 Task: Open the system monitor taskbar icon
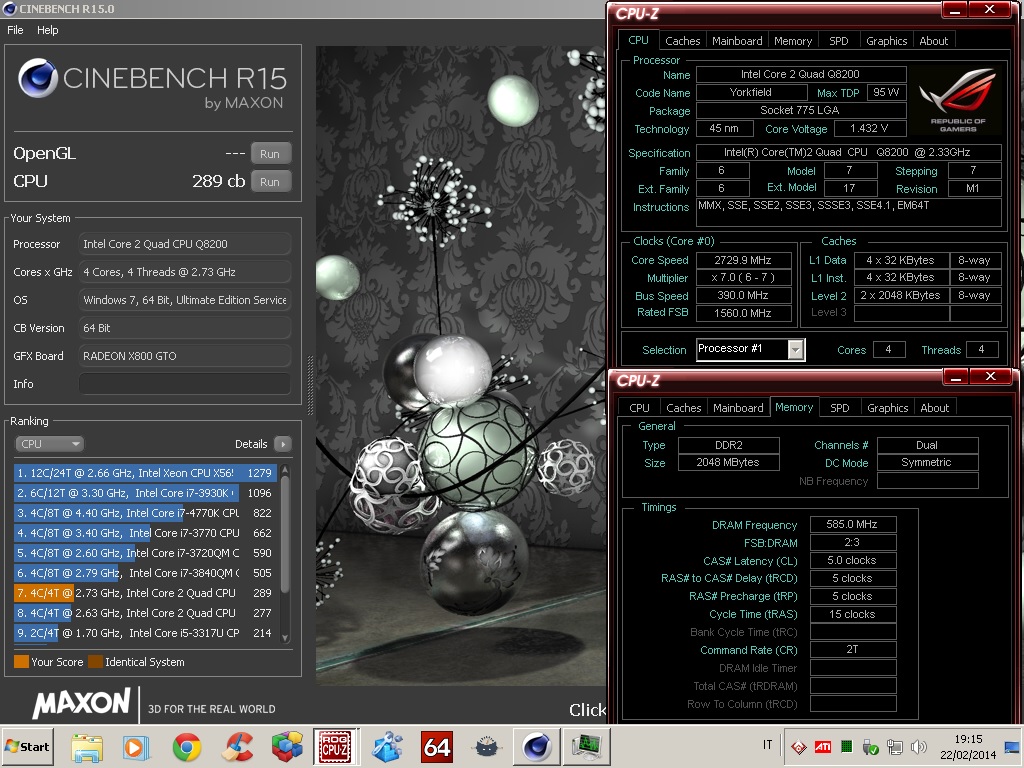pyautogui.click(x=587, y=746)
